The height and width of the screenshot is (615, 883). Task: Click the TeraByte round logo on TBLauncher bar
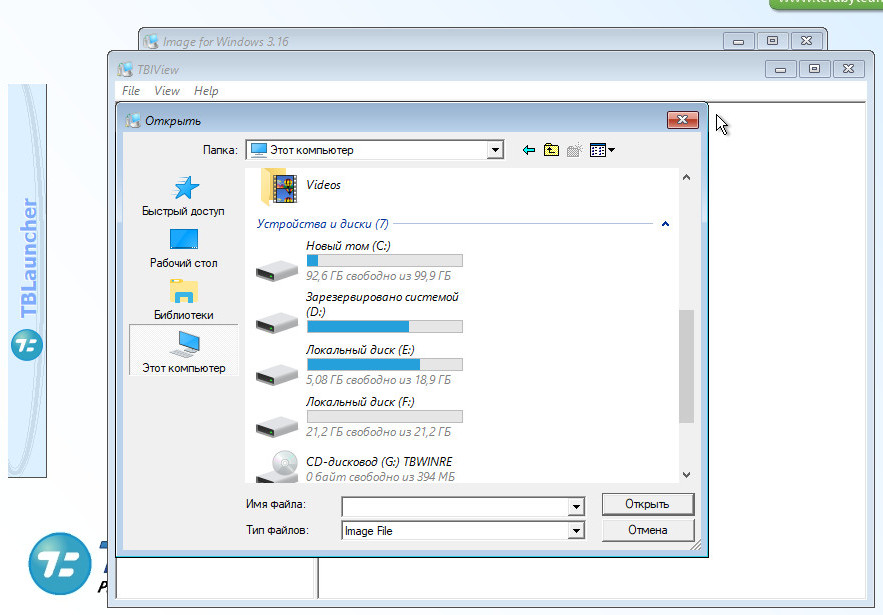pyautogui.click(x=26, y=345)
